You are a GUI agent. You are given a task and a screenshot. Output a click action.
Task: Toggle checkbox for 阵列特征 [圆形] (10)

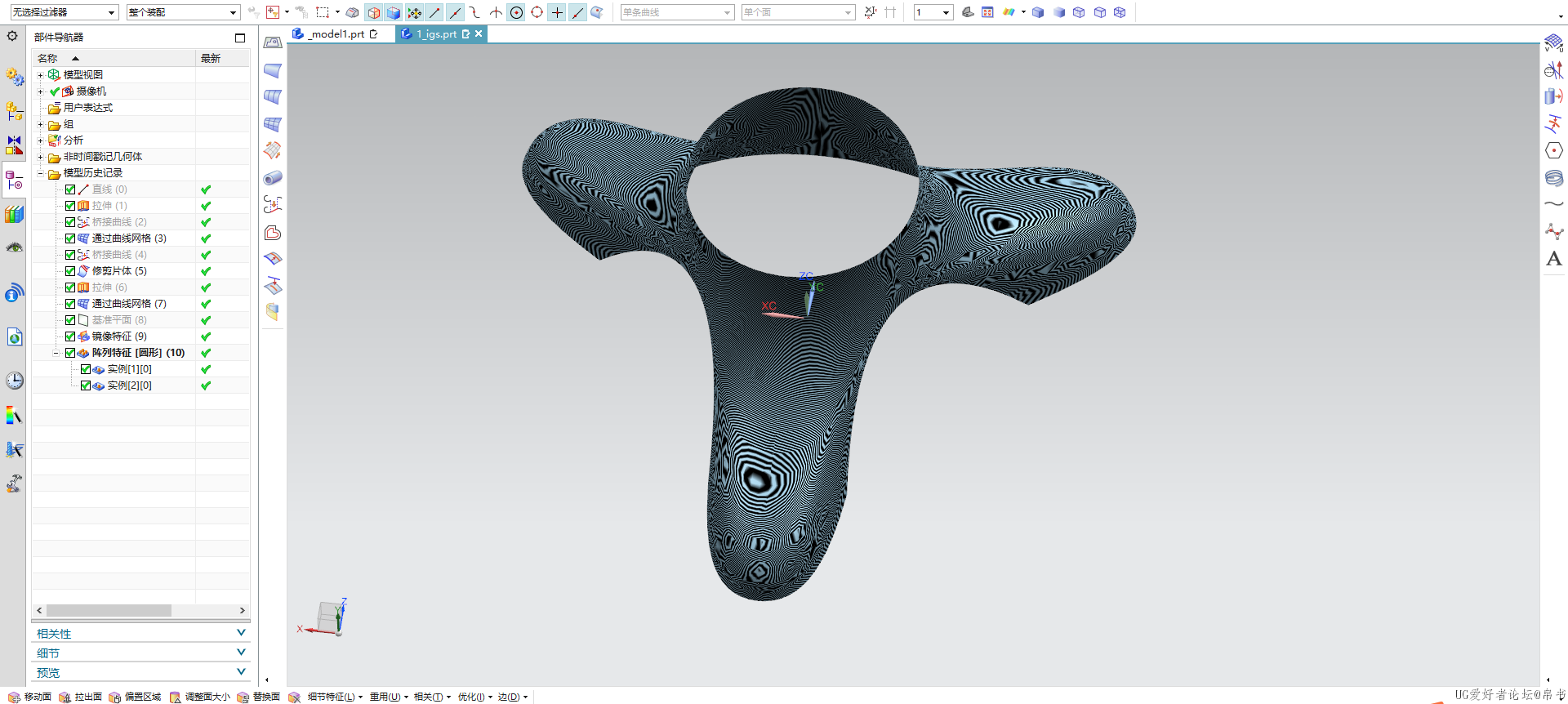70,353
